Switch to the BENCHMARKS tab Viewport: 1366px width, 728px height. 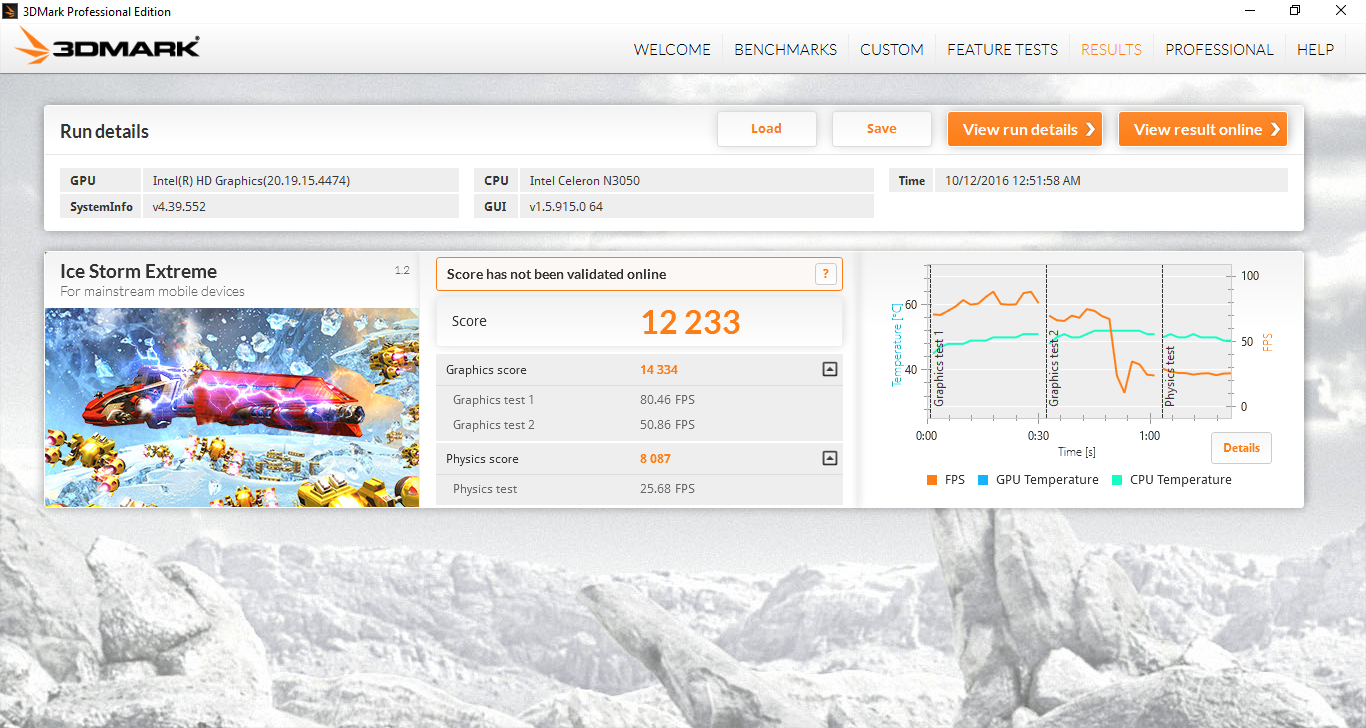(x=786, y=49)
